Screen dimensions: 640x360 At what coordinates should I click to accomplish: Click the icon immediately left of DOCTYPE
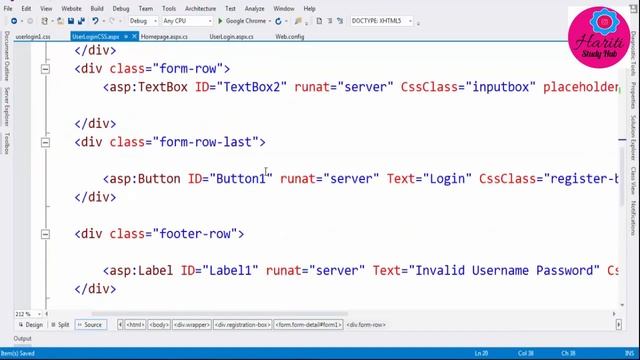click(x=340, y=21)
